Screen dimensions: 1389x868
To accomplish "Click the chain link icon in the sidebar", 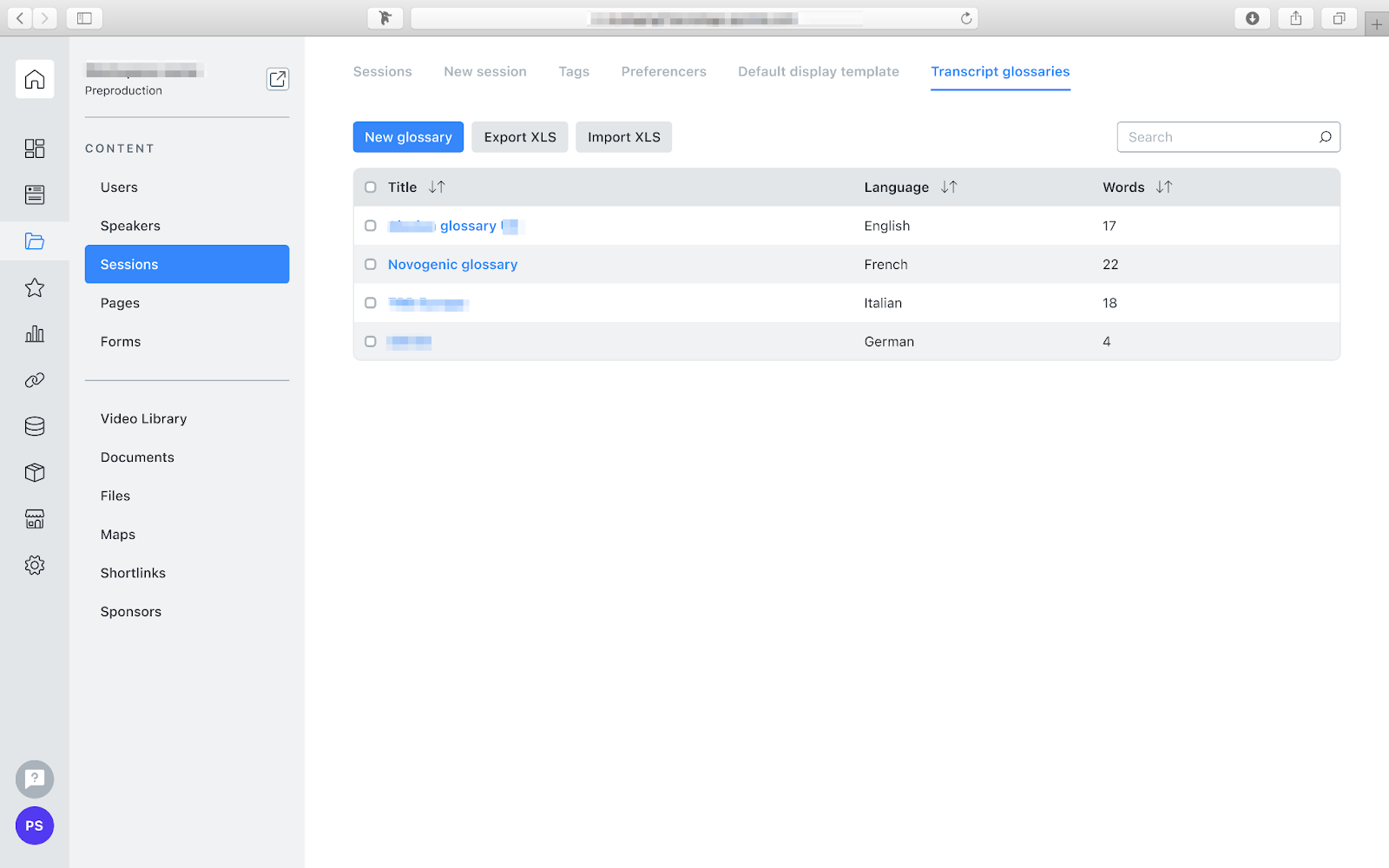I will pyautogui.click(x=35, y=380).
